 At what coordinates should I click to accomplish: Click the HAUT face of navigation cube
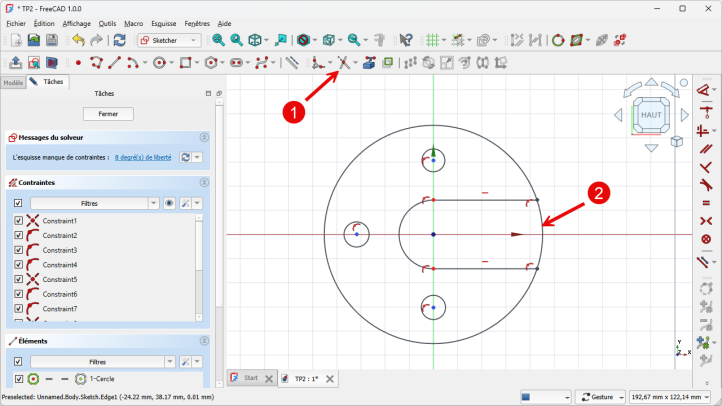click(651, 115)
